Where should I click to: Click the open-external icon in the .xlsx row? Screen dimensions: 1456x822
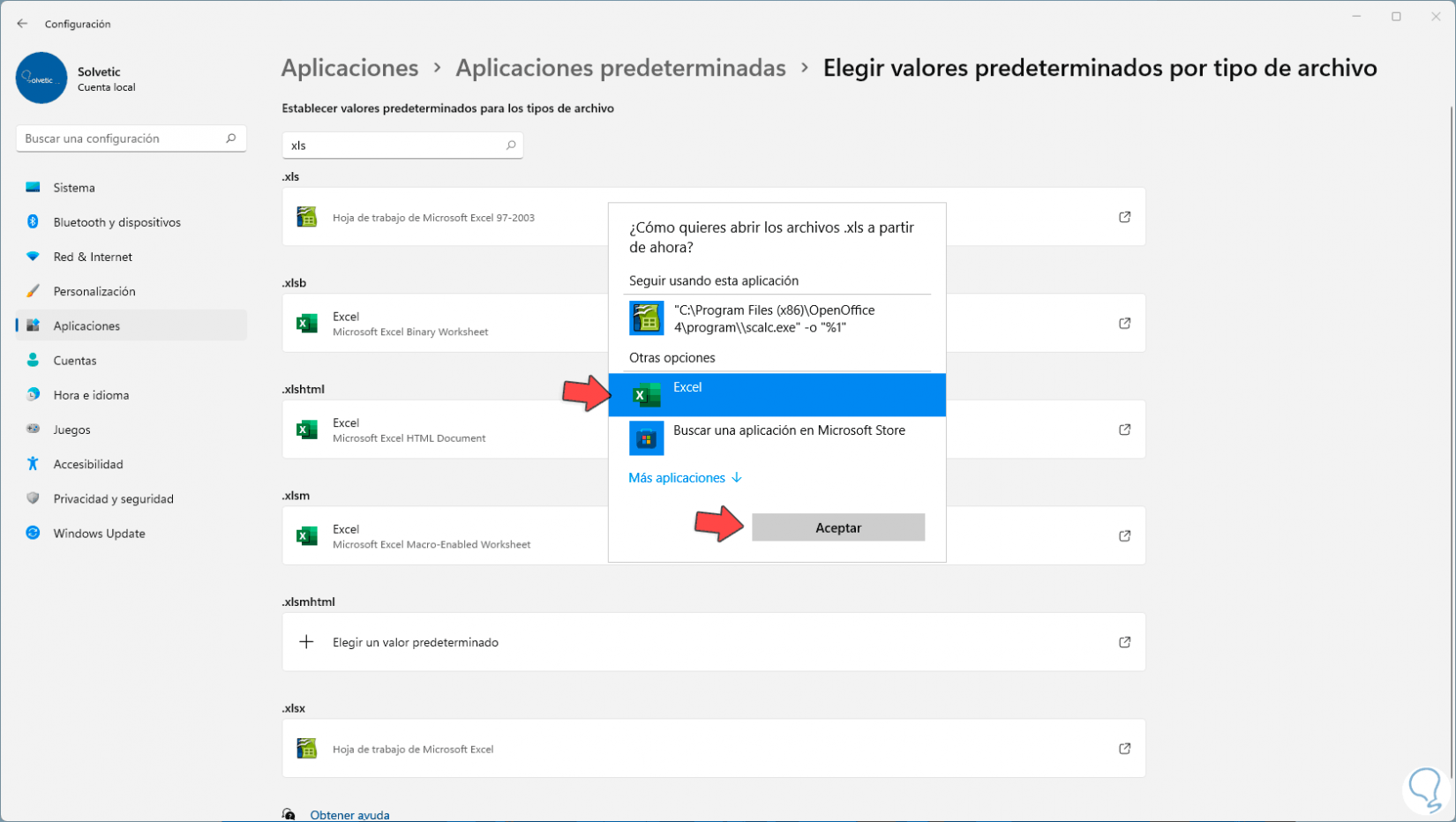(x=1124, y=749)
